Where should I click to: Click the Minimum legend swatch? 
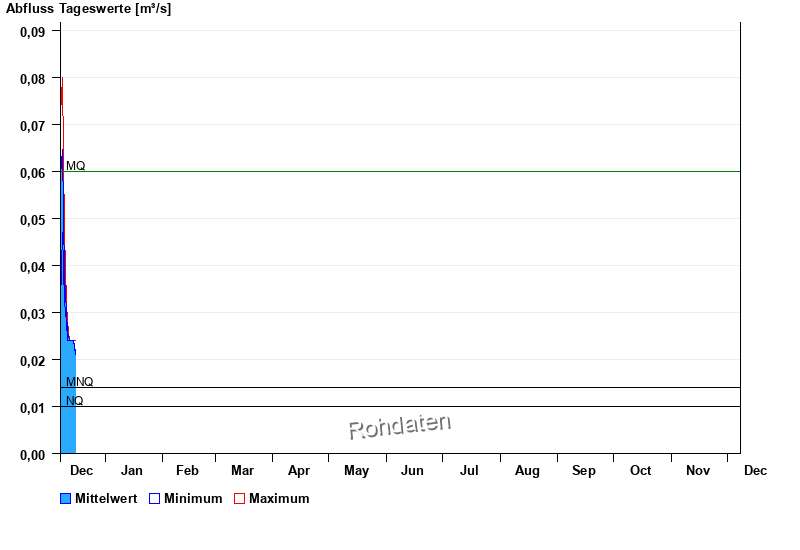(x=154, y=498)
